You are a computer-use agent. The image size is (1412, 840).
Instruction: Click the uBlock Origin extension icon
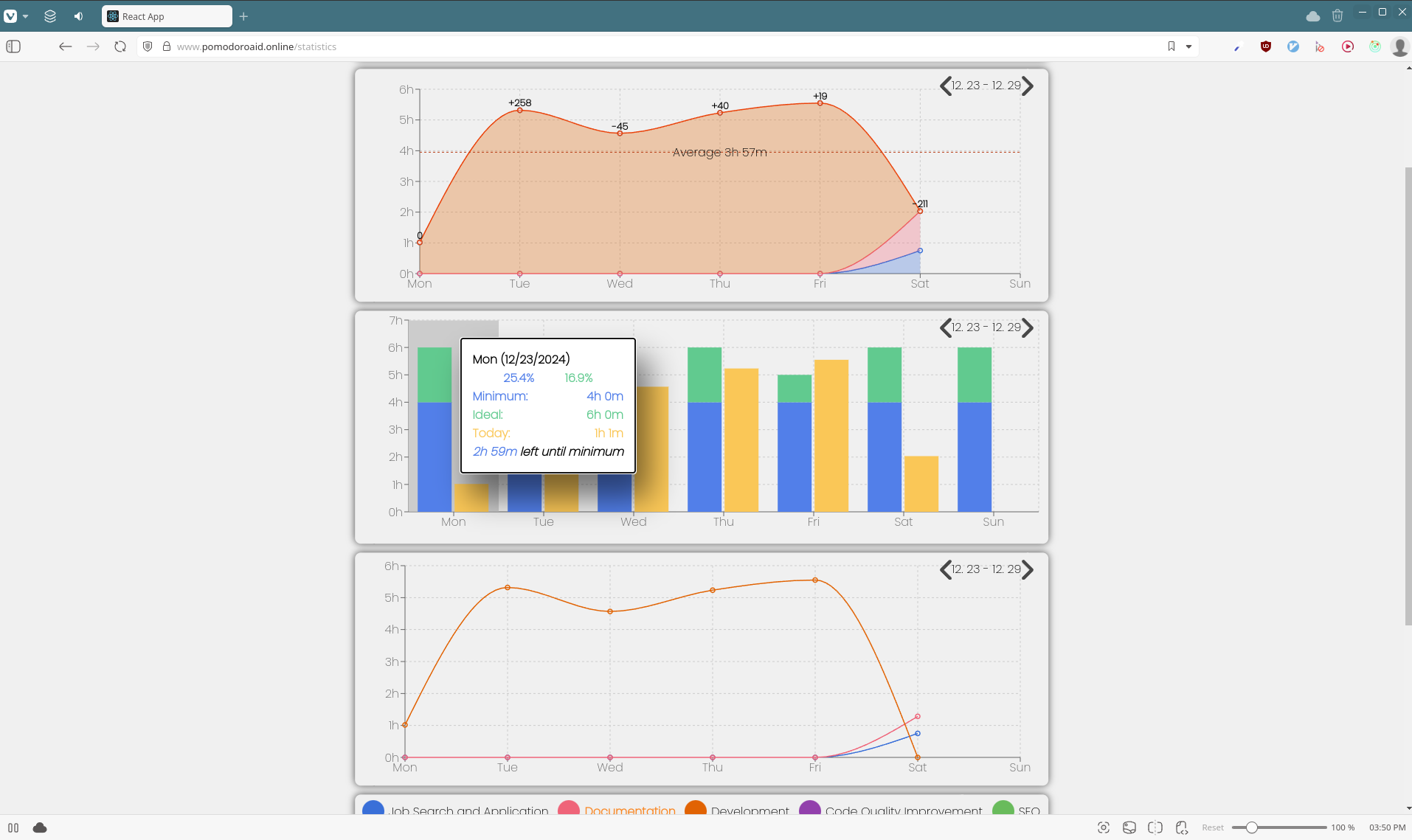click(x=1266, y=46)
